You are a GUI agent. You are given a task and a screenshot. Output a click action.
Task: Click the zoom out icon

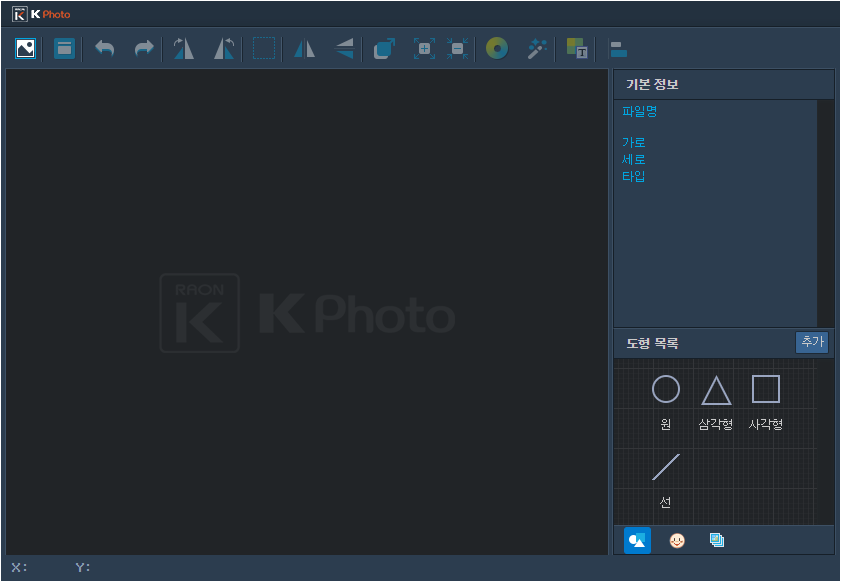click(458, 49)
